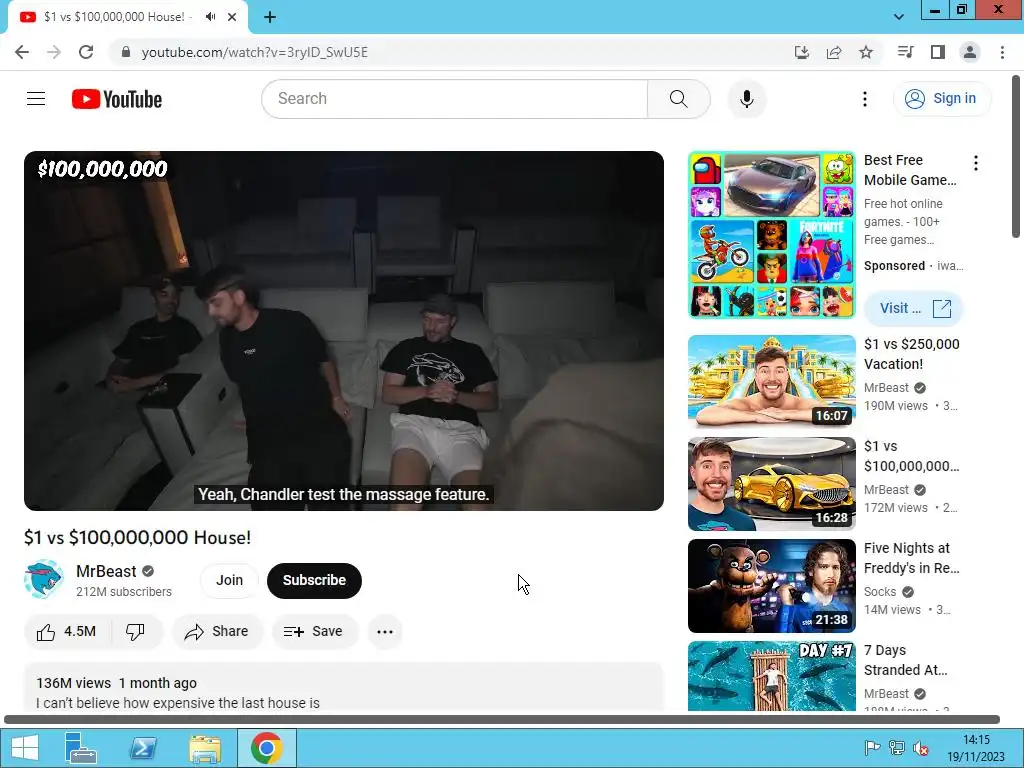The image size is (1024, 768).
Task: Open the 7 Days Stranded At video thumbnail
Action: [772, 676]
